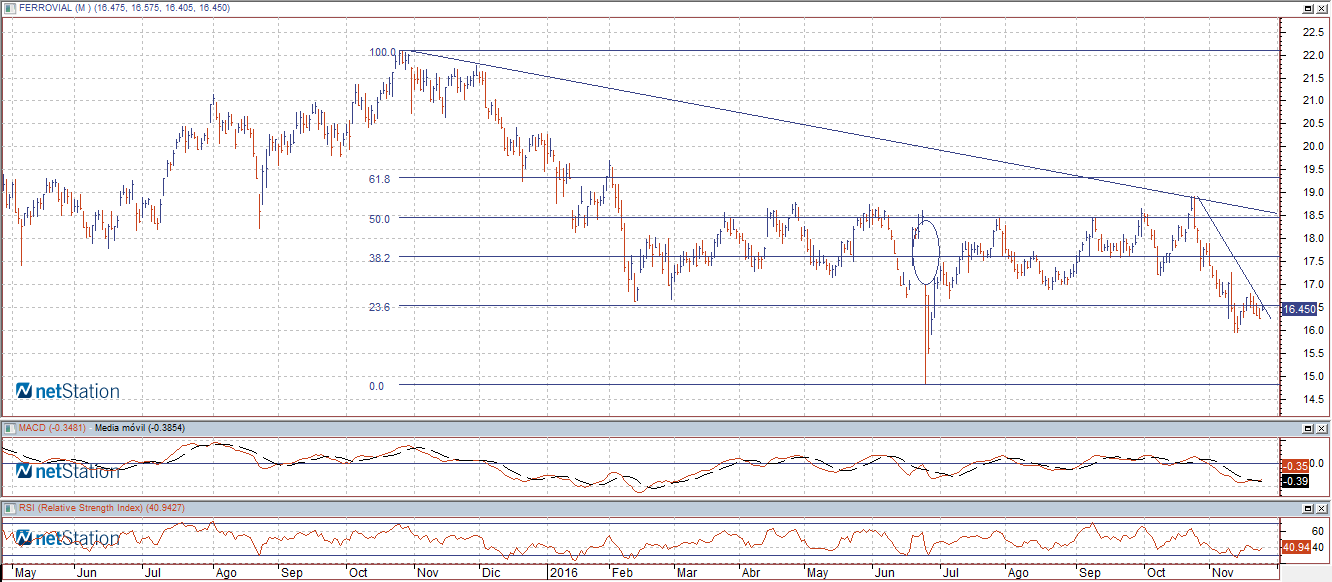Viewport: 1332px width, 582px height.
Task: Click the 2016 label on the time axis
Action: pyautogui.click(x=562, y=574)
